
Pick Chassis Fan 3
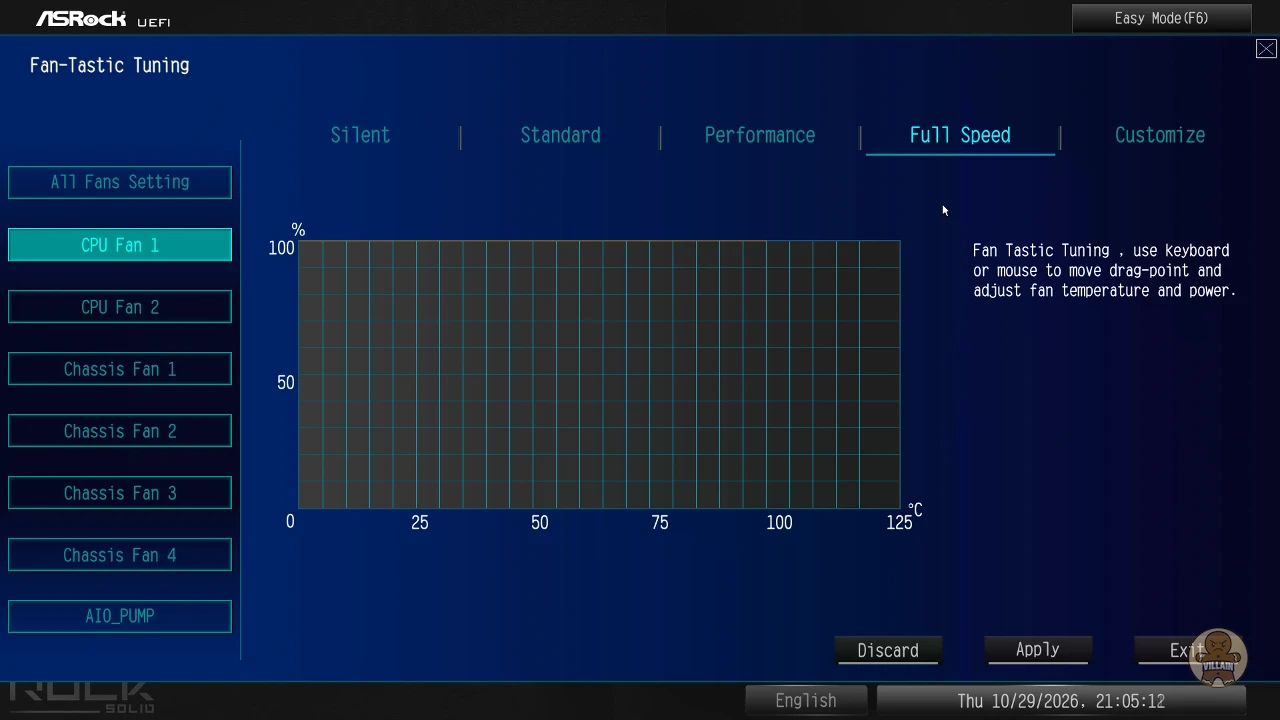coord(120,493)
